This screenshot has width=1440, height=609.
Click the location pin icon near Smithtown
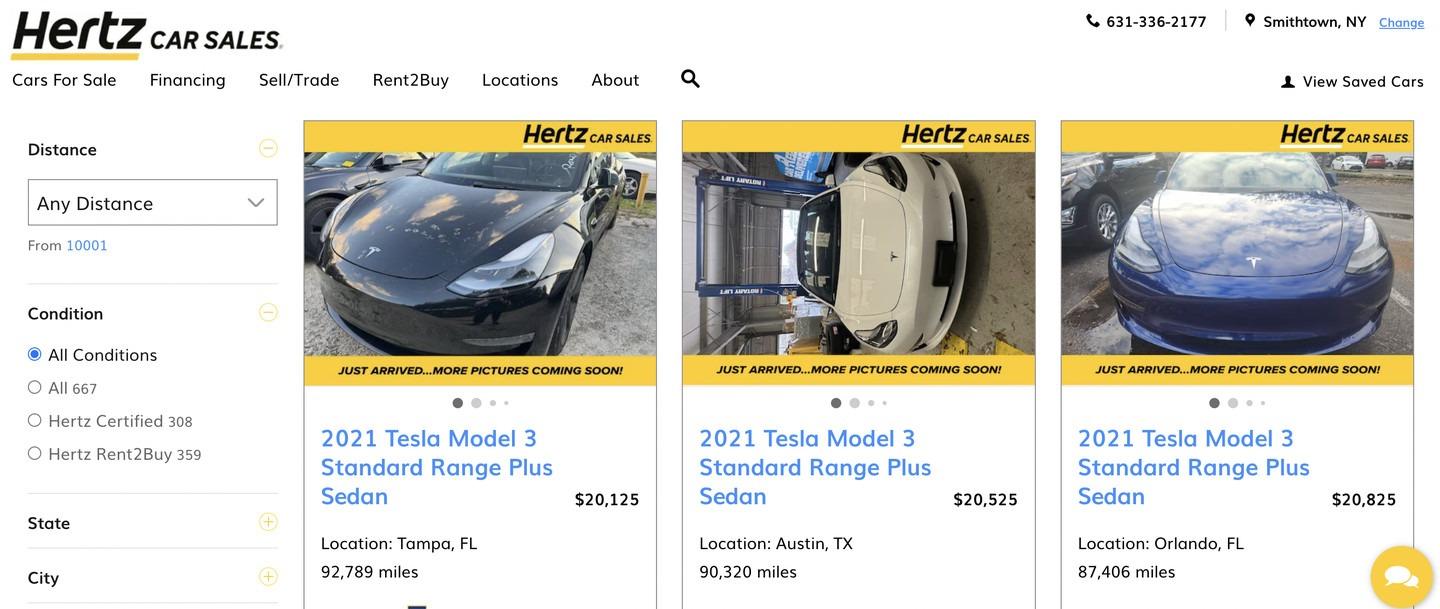(1250, 20)
